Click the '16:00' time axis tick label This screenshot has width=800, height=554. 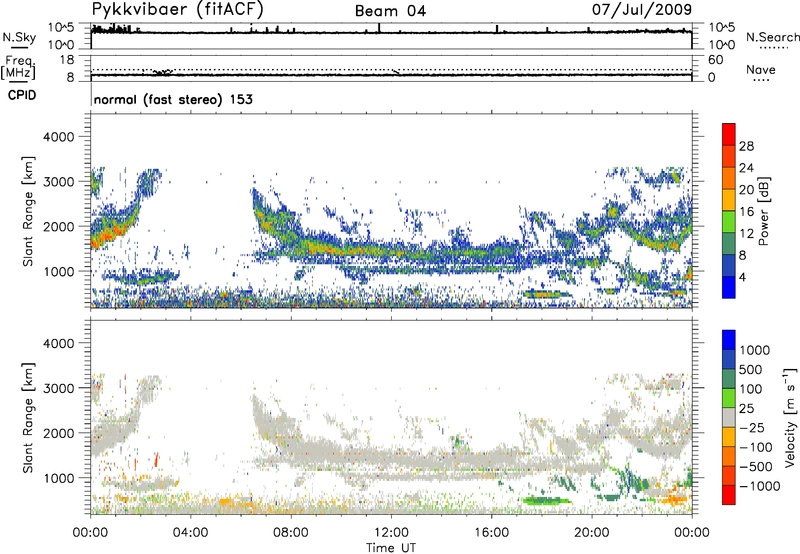[x=491, y=533]
